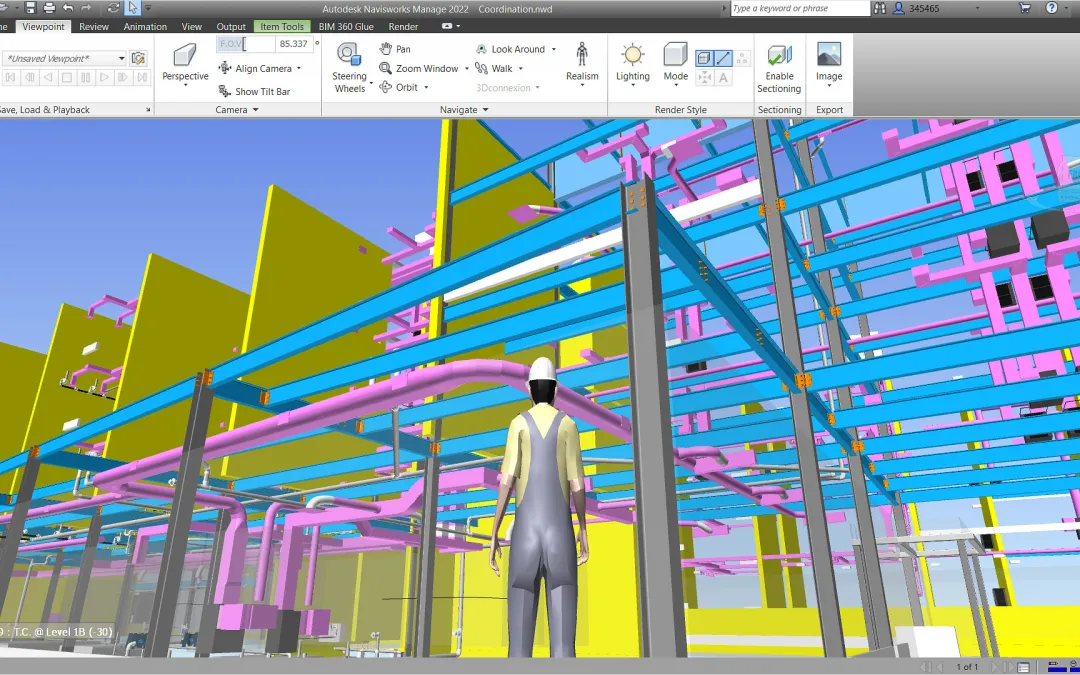Open the Save, Load & Playback dialog launcher
This screenshot has height=675, width=1080.
[x=148, y=110]
